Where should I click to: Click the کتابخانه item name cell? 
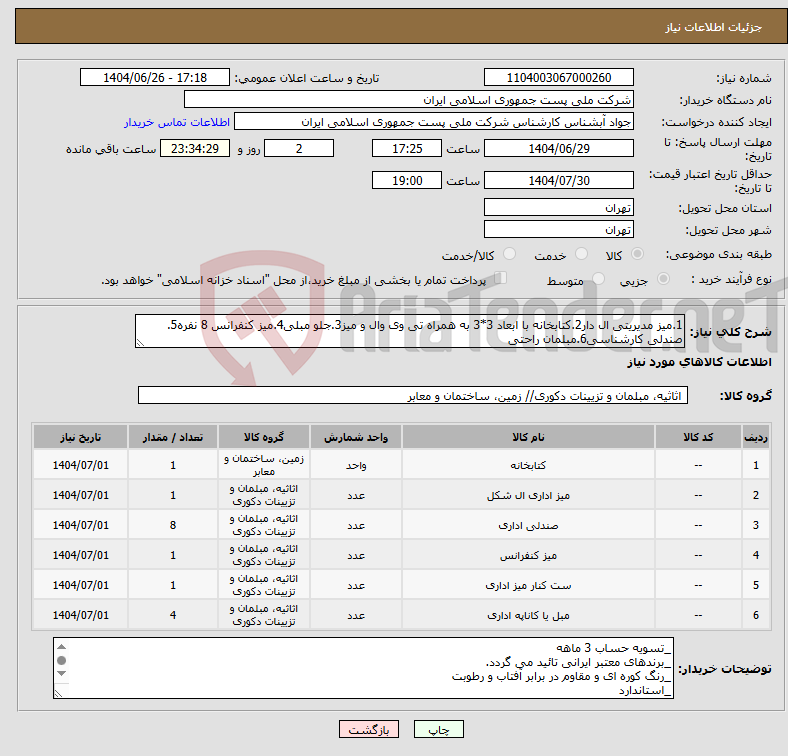528,465
